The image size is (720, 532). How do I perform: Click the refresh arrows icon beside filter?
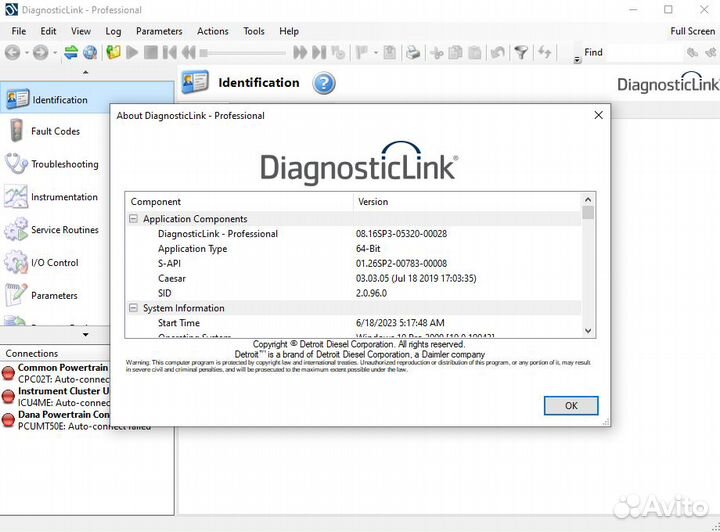click(545, 52)
